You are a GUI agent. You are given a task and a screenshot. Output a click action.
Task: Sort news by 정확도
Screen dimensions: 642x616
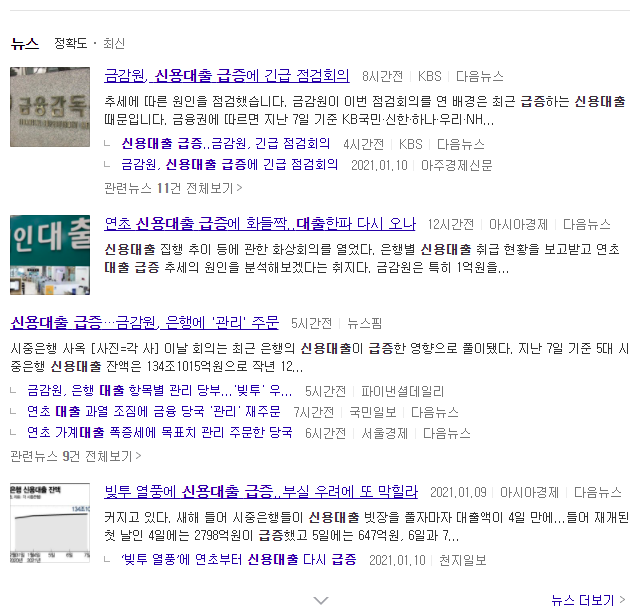pyautogui.click(x=71, y=43)
